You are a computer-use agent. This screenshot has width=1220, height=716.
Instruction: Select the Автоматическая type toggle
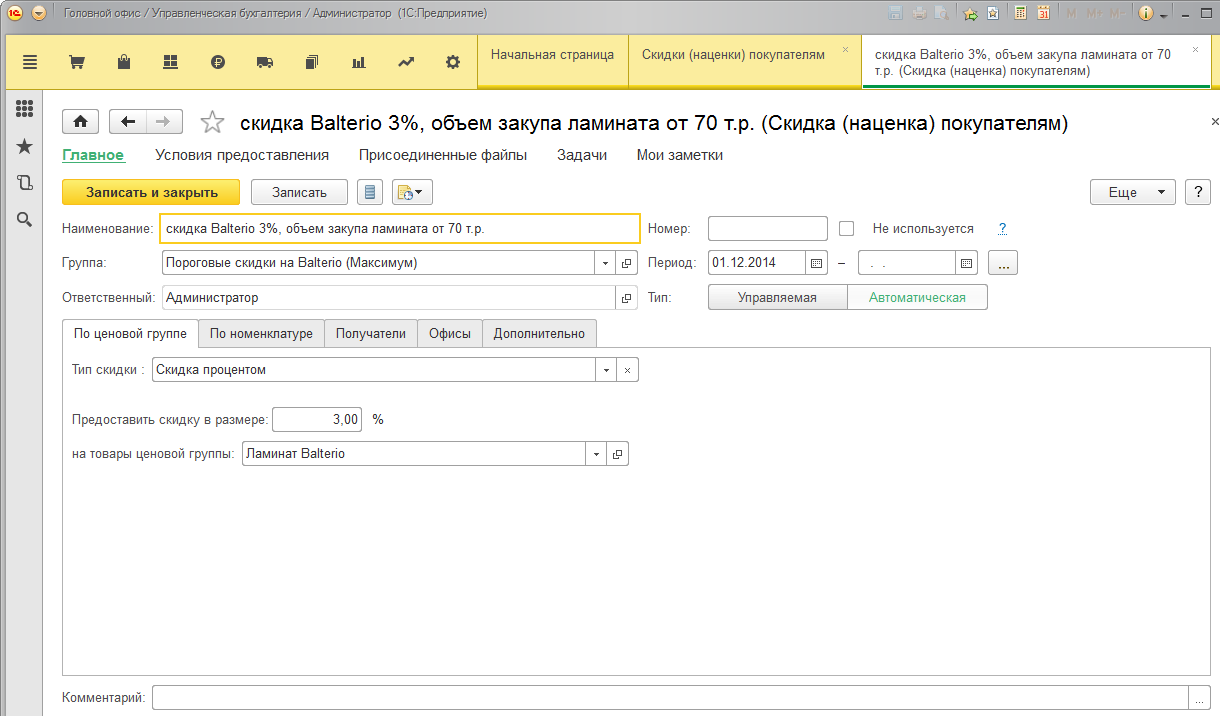click(917, 298)
